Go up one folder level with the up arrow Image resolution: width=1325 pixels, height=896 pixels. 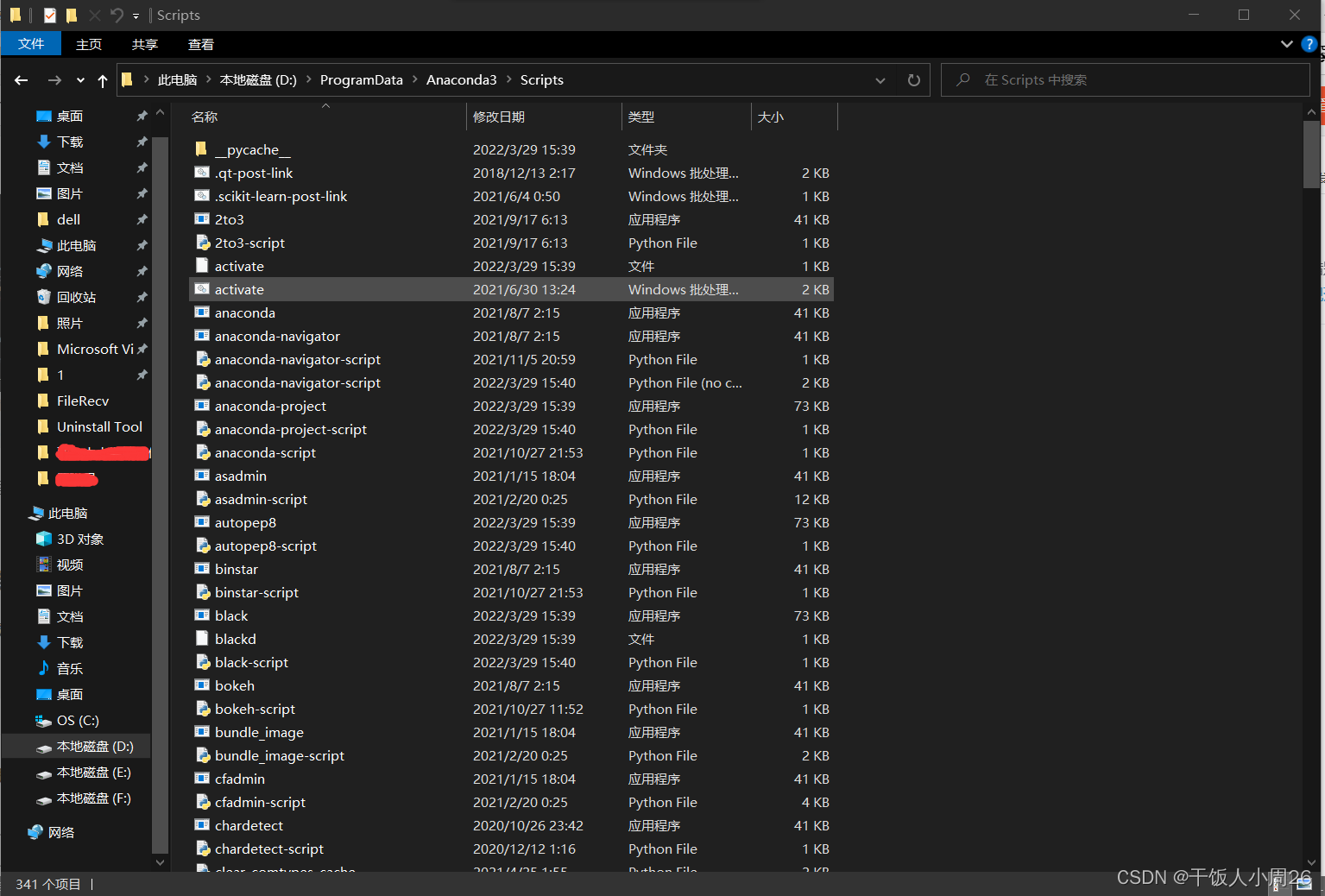tap(103, 80)
